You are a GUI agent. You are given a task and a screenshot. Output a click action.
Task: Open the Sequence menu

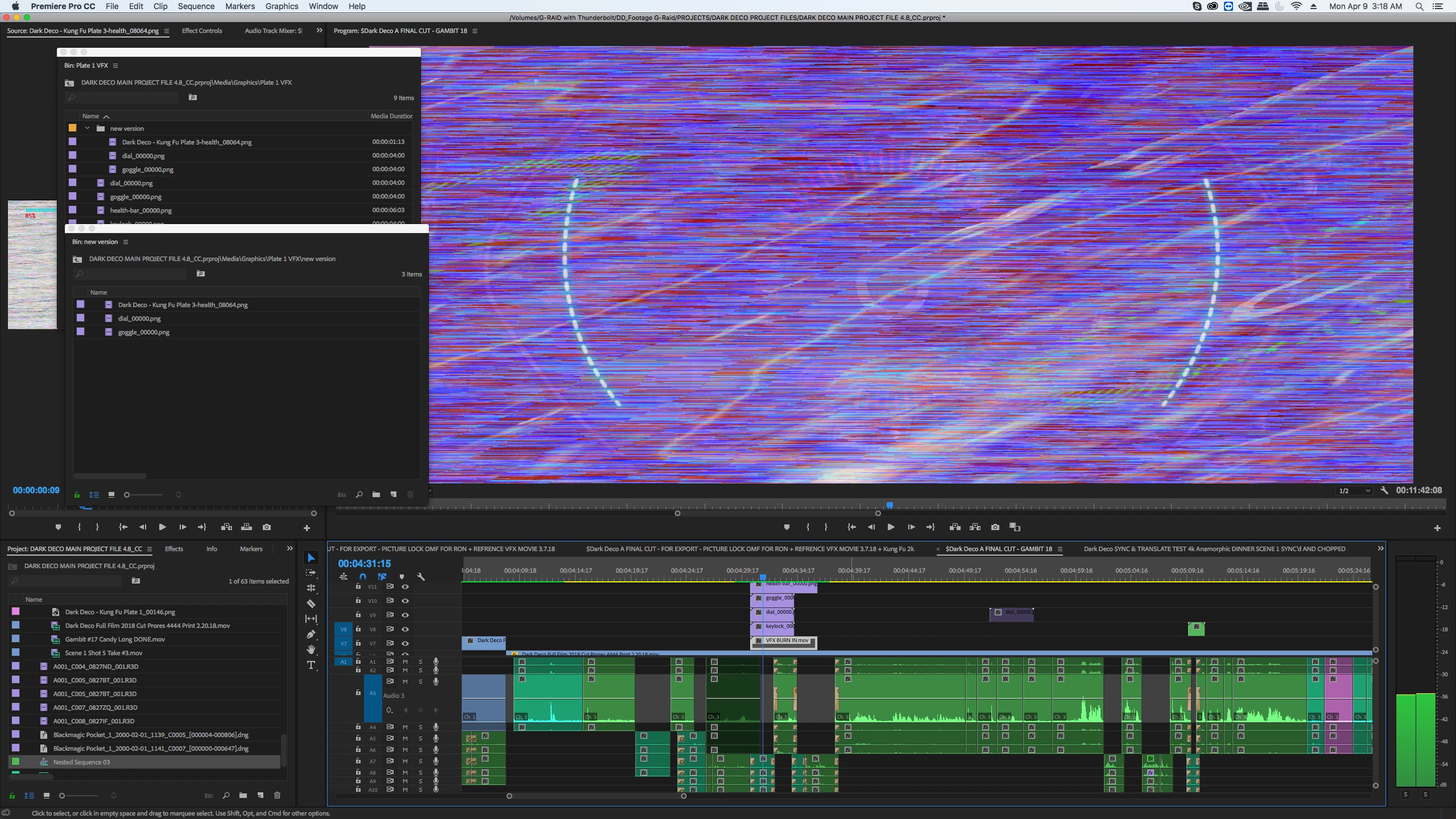[196, 6]
